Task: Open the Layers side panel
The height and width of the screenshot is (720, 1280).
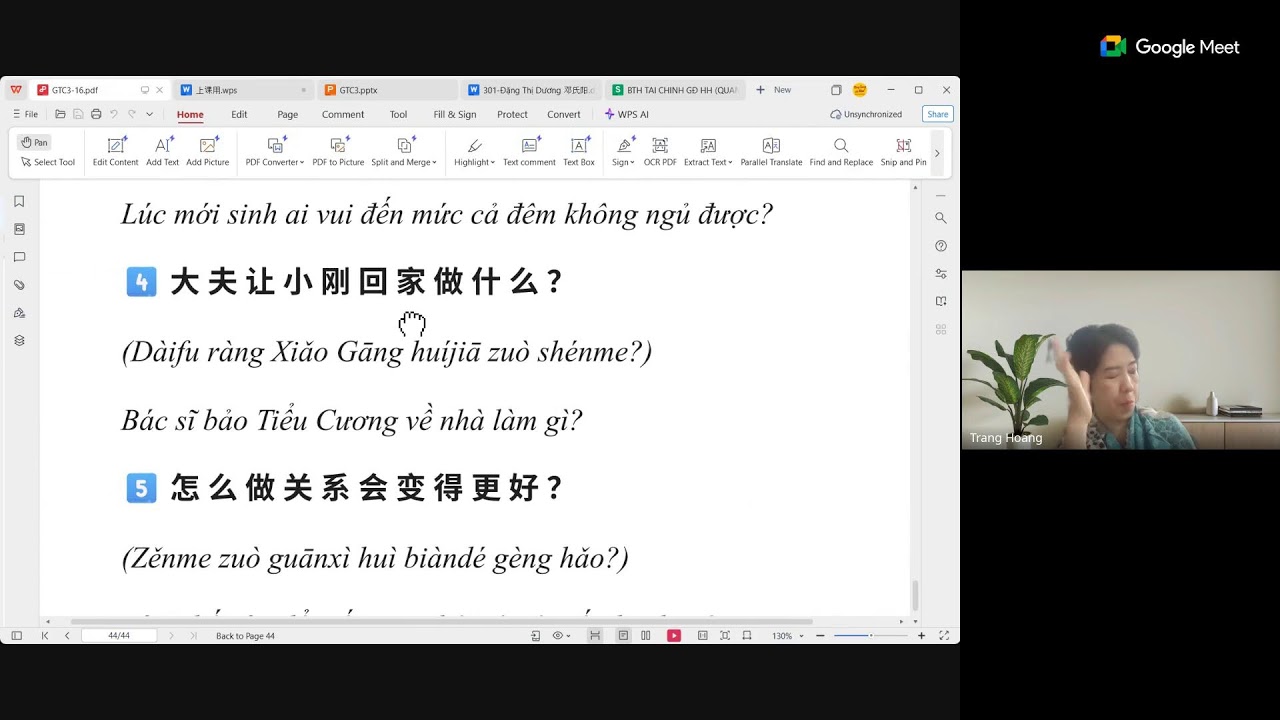Action: tap(19, 341)
